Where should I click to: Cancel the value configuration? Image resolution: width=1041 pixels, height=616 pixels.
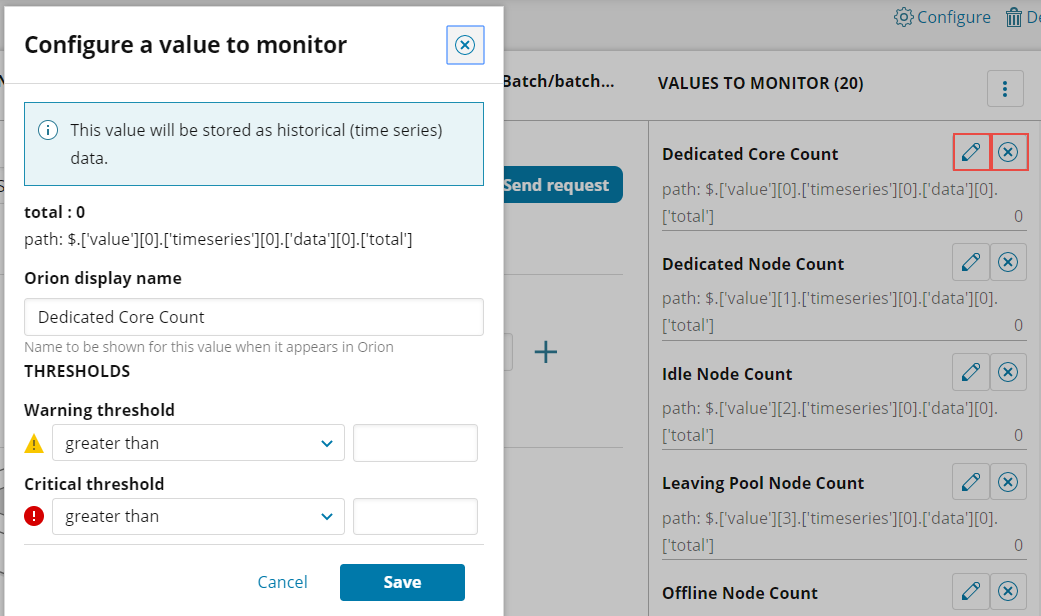(283, 582)
